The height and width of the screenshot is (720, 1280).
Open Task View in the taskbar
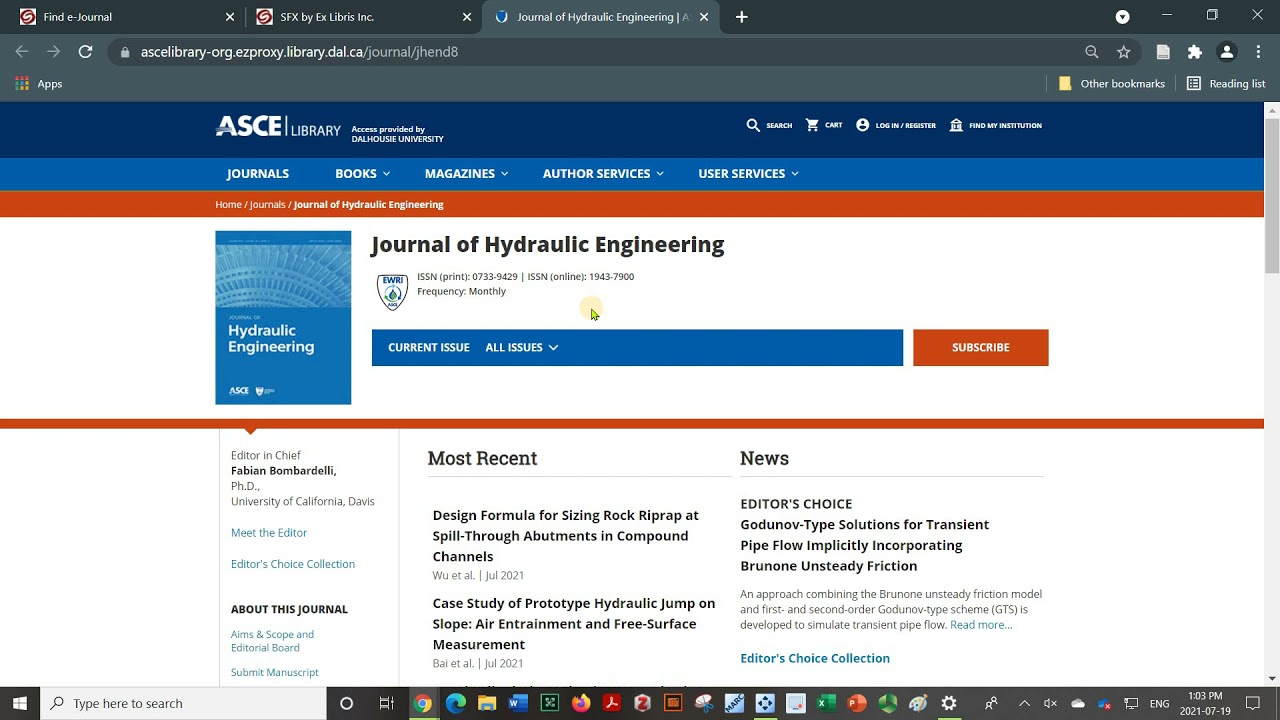pos(387,703)
